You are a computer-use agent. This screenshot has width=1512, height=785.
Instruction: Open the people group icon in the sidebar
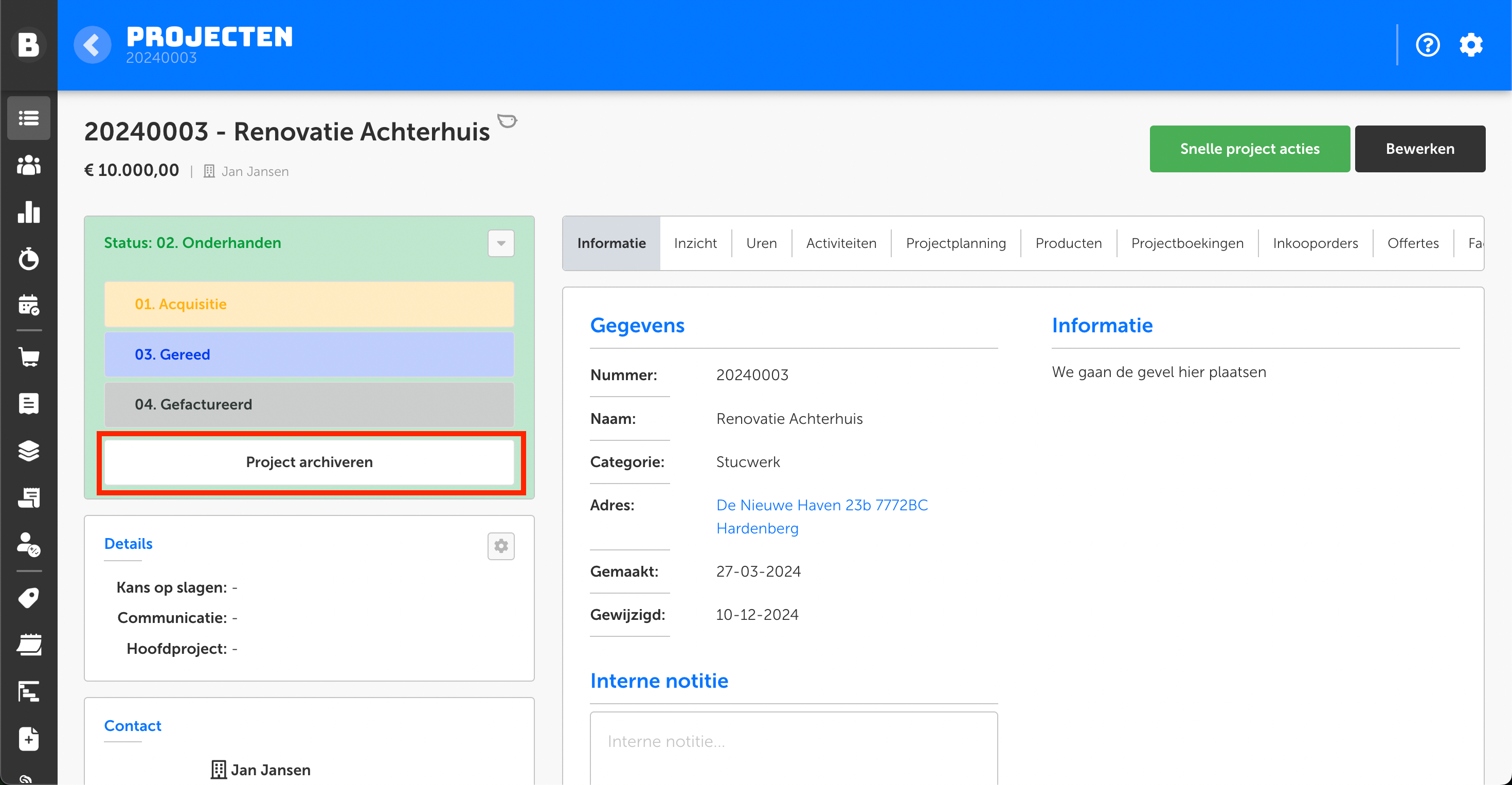[29, 165]
